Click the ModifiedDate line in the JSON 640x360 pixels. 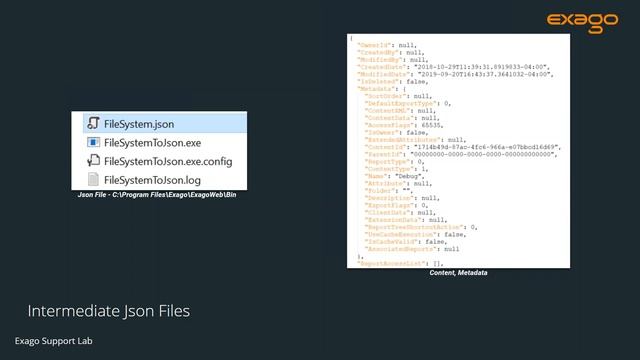(x=456, y=74)
